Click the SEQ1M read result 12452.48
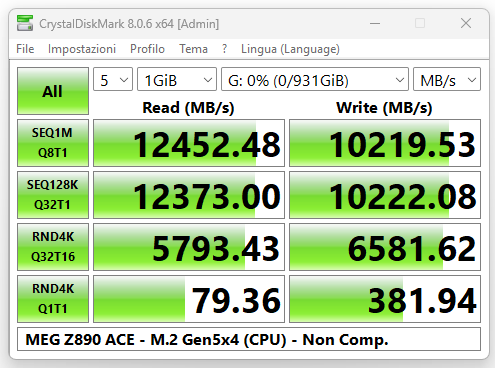This screenshot has height=368, width=495. (189, 143)
